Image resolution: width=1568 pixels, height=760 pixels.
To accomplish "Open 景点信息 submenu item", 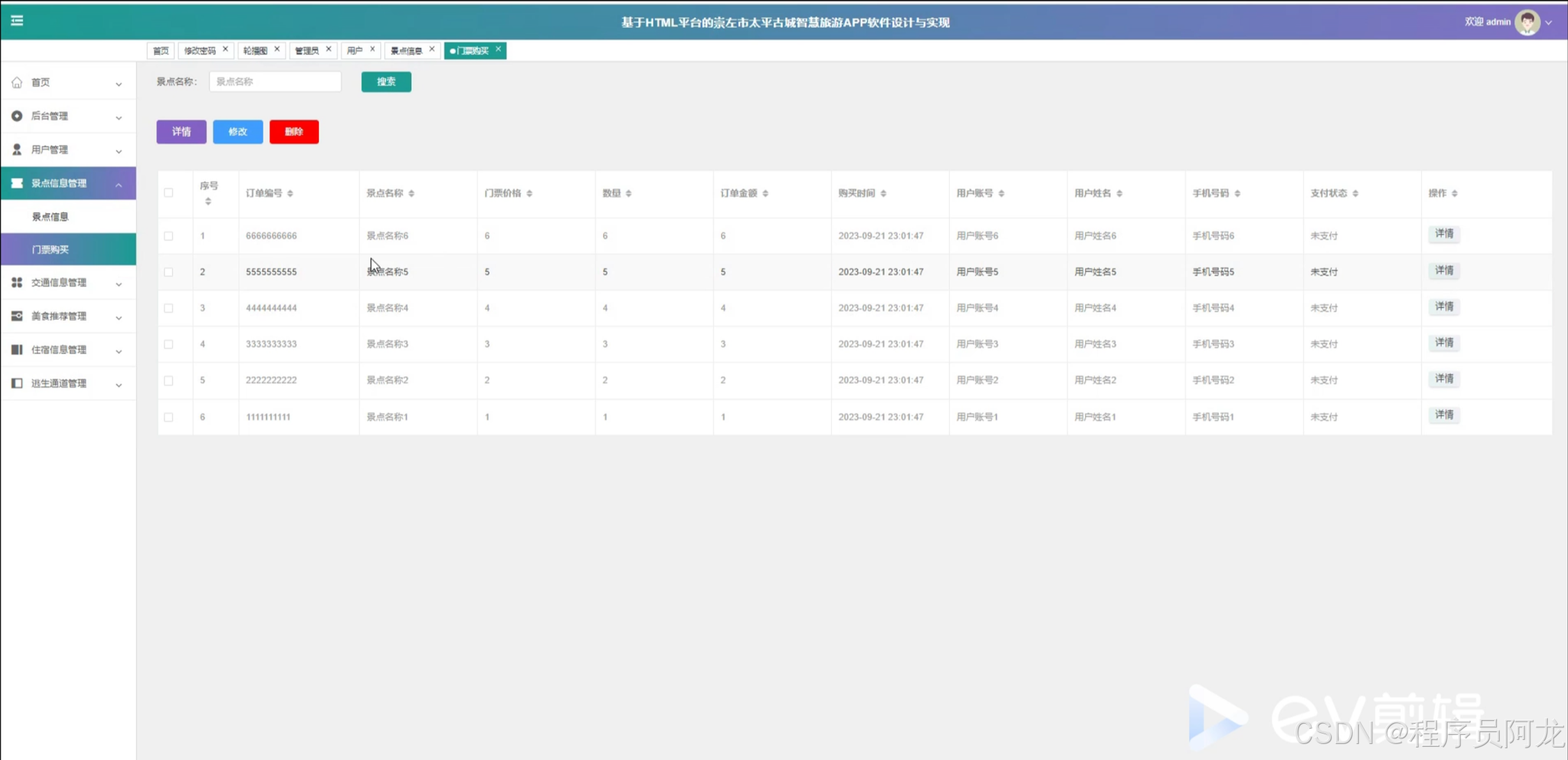I will [x=50, y=217].
